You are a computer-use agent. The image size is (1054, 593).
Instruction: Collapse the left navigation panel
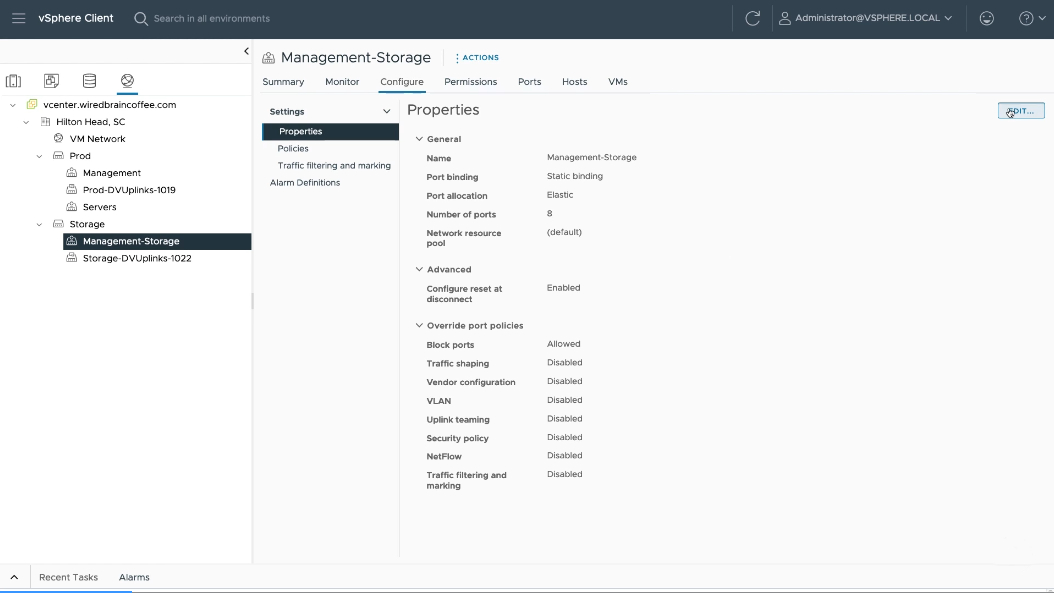click(246, 51)
